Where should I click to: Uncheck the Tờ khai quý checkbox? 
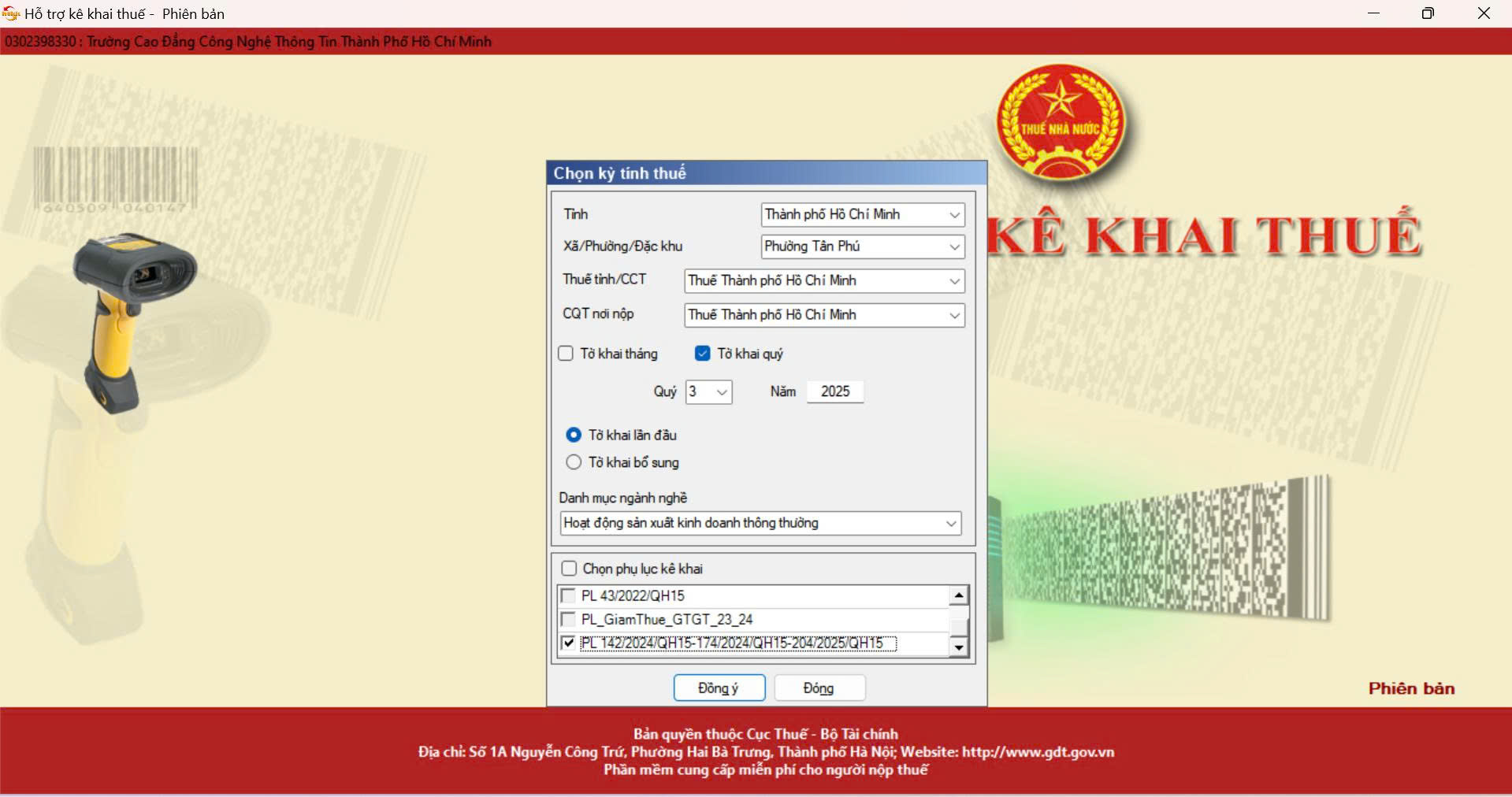pyautogui.click(x=702, y=354)
